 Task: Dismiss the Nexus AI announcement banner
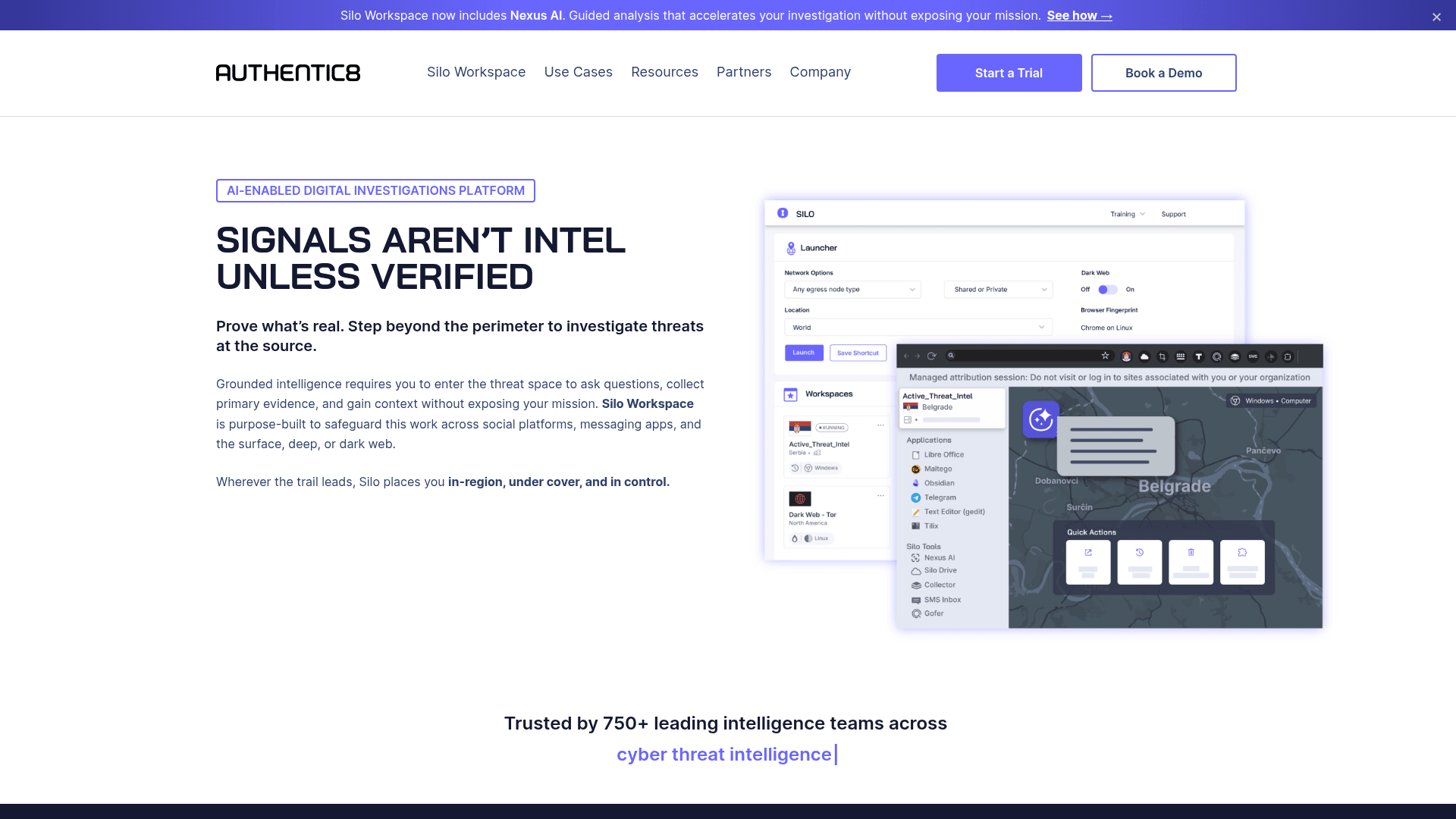(1436, 17)
